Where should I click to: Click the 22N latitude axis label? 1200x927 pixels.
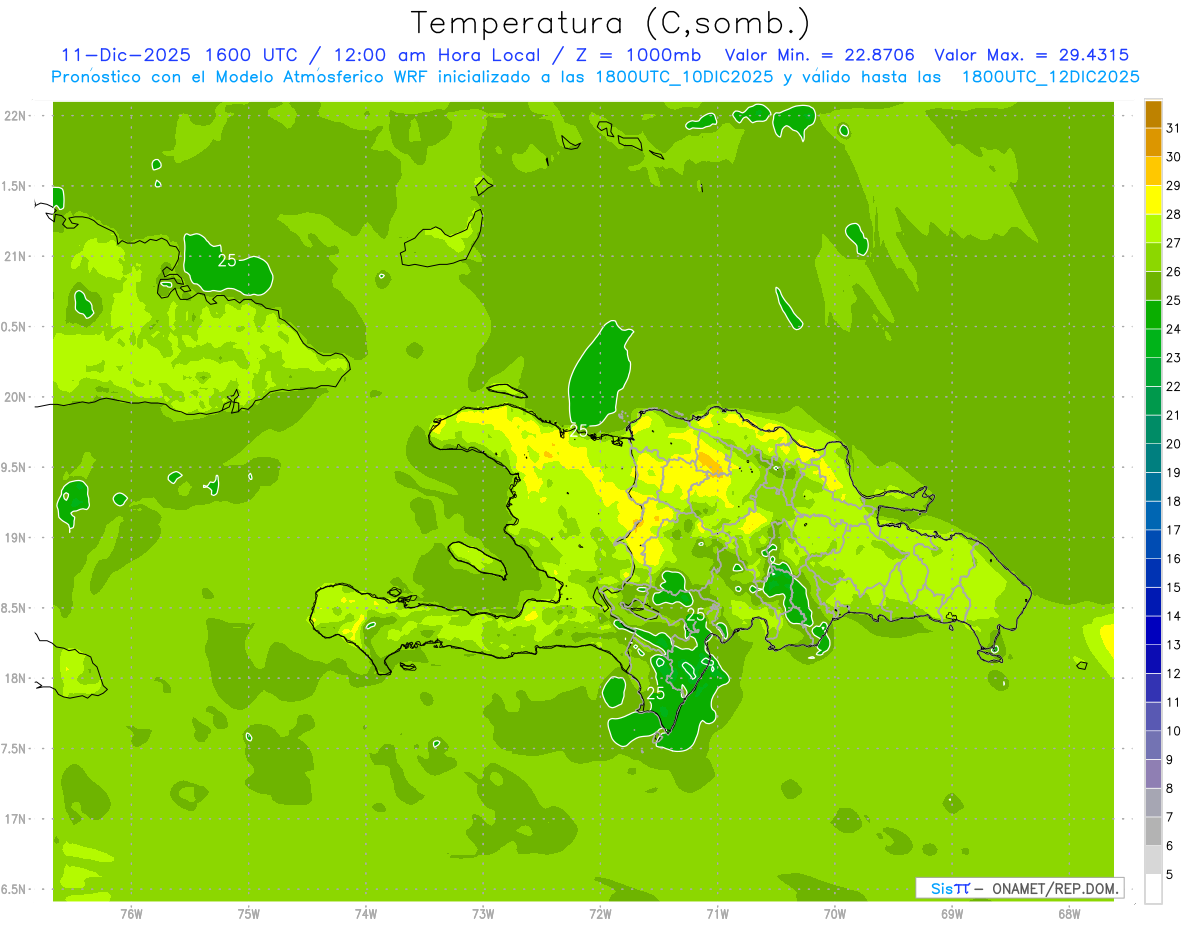17,116
